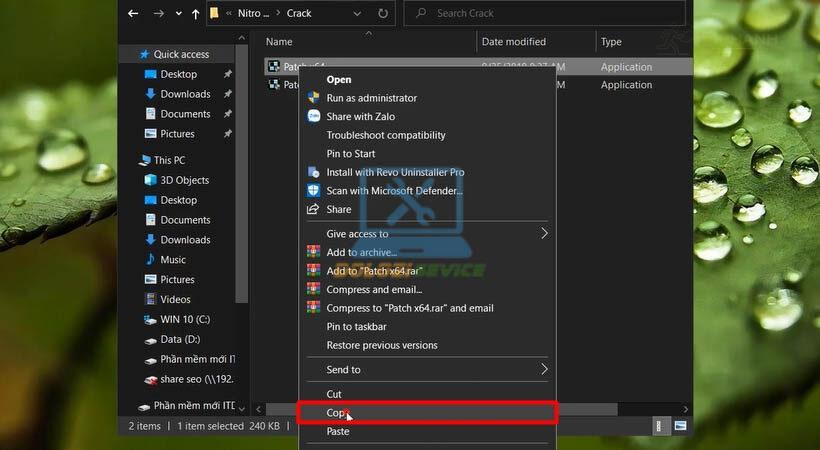
Task: Click Add to "Patch x64.rar" option
Action: coord(375,271)
